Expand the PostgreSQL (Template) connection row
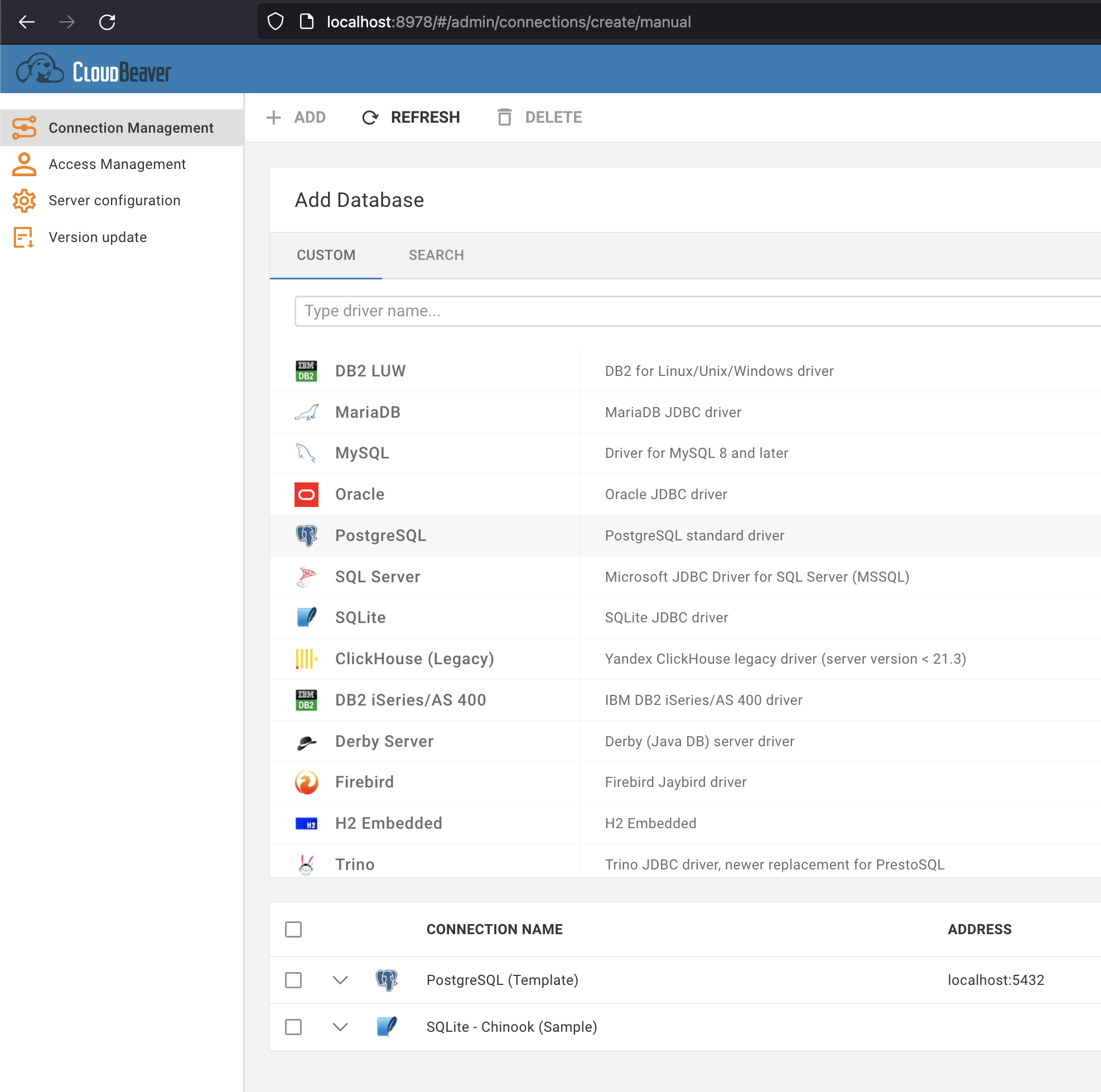Viewport: 1101px width, 1092px height. point(340,980)
